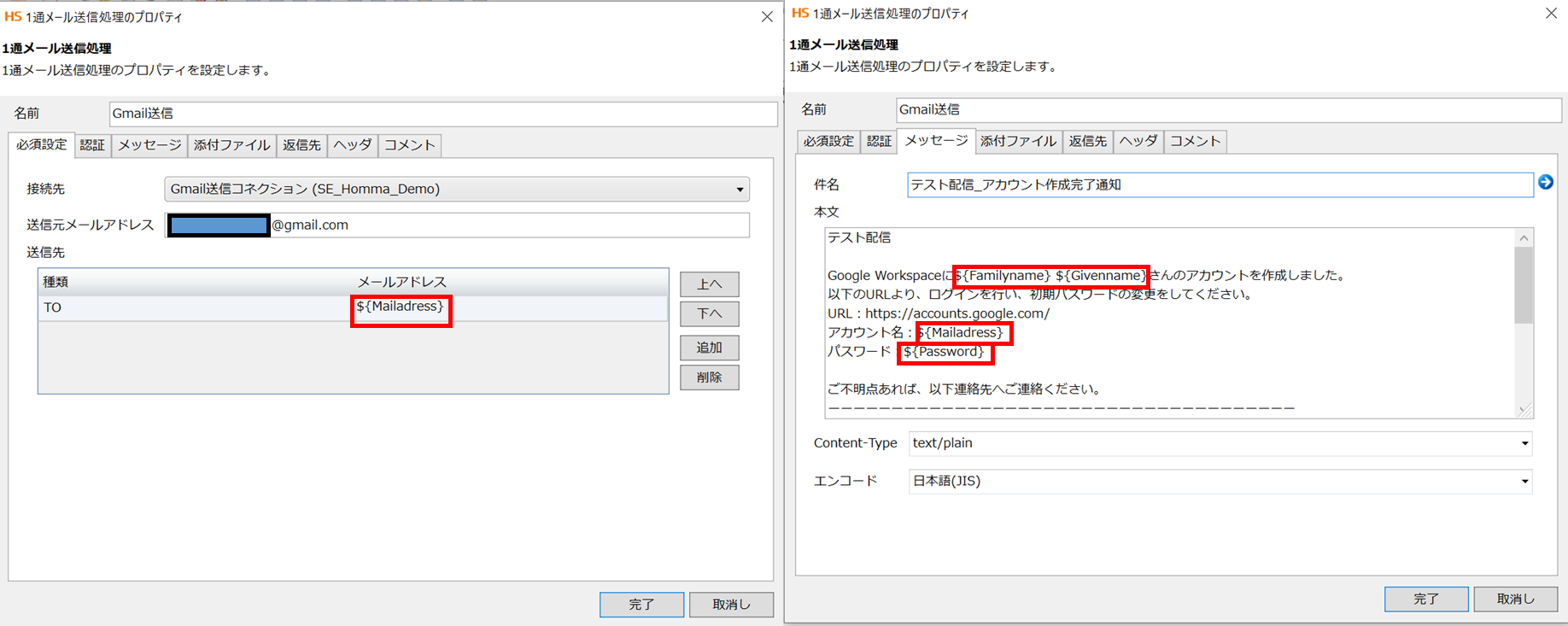This screenshot has height=626, width=1568.
Task: Click 完了 in the left window
Action: [641, 605]
